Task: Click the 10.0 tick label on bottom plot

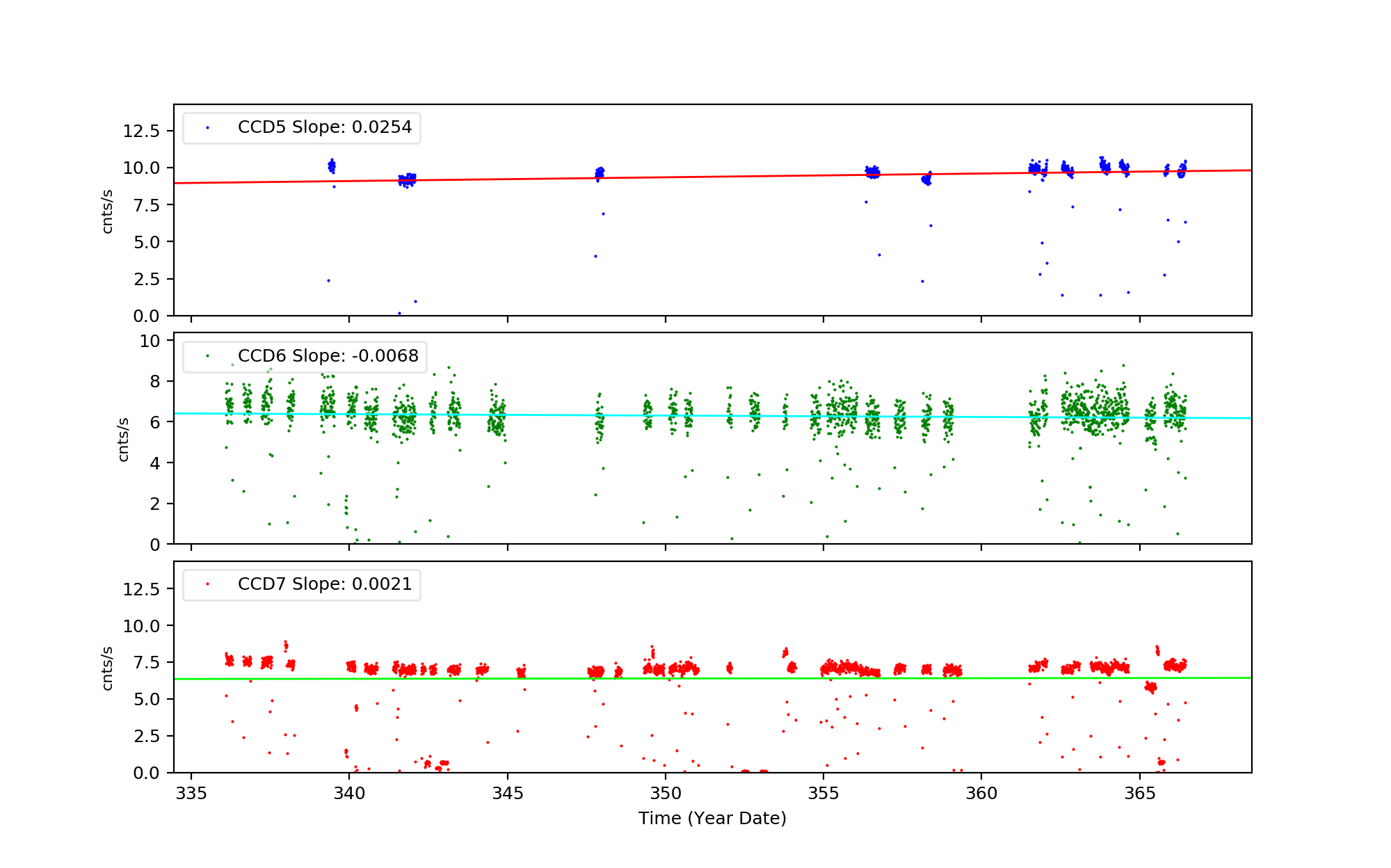Action: click(141, 626)
